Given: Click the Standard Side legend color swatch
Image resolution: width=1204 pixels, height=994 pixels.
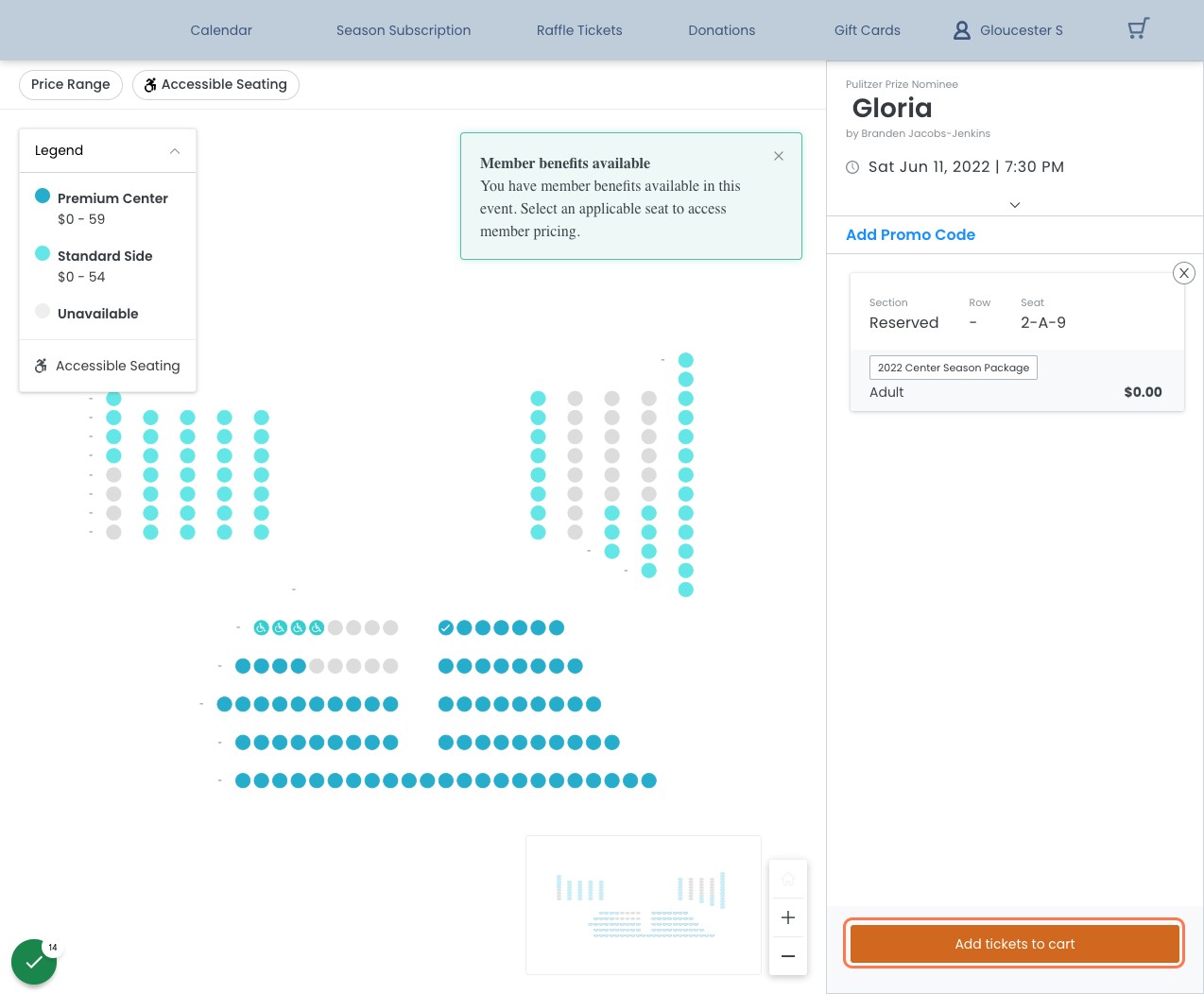Looking at the screenshot, I should [43, 253].
